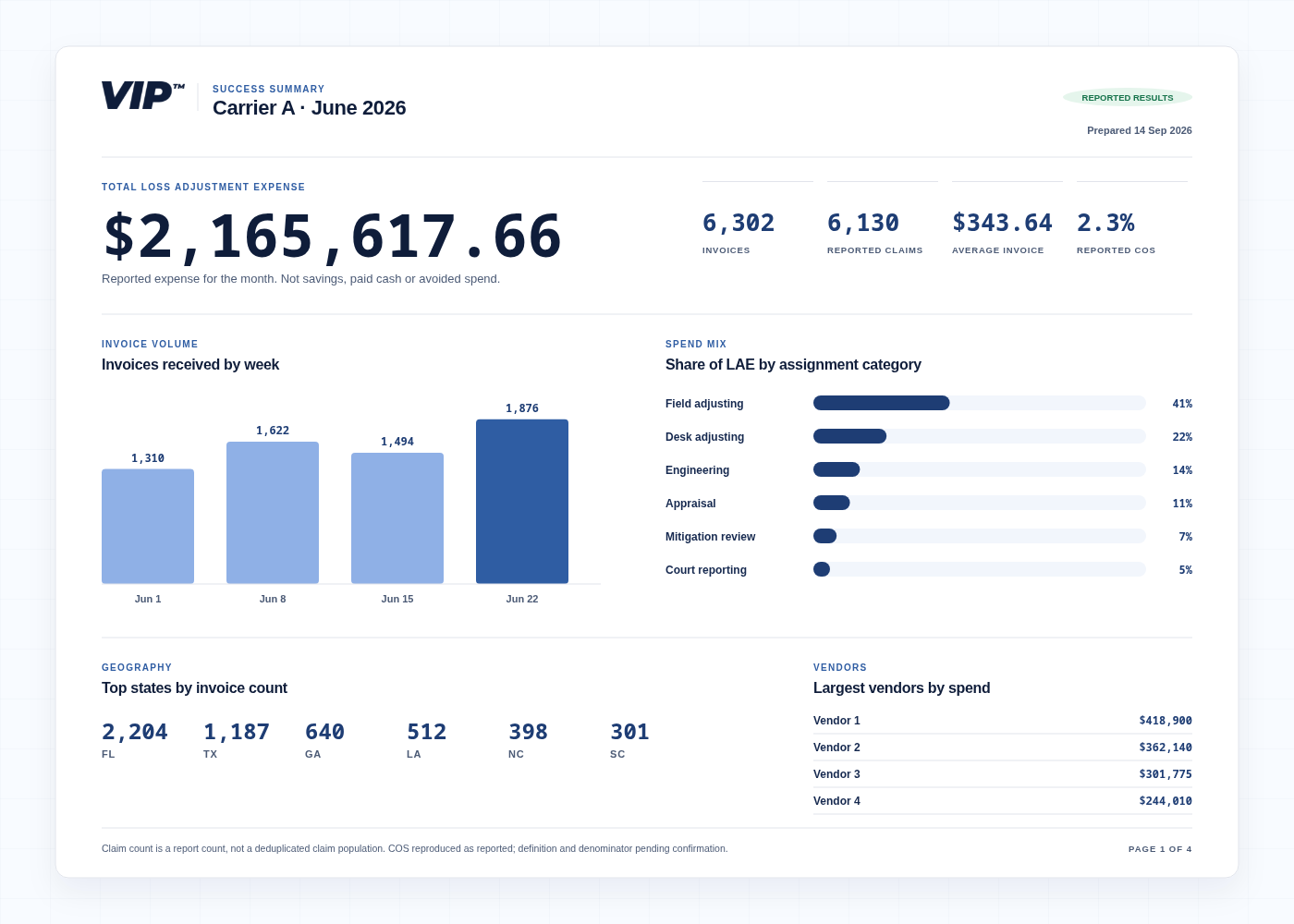
Task: Click the Jun 22 axis label
Action: pyautogui.click(x=522, y=599)
